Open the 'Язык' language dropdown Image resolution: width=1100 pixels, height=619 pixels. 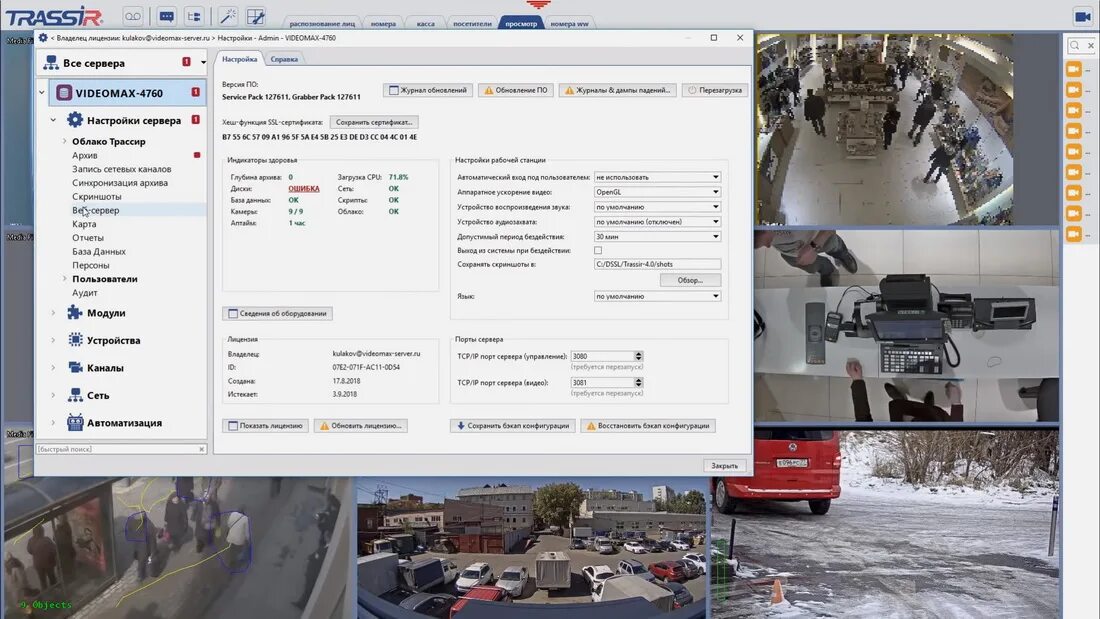657,296
